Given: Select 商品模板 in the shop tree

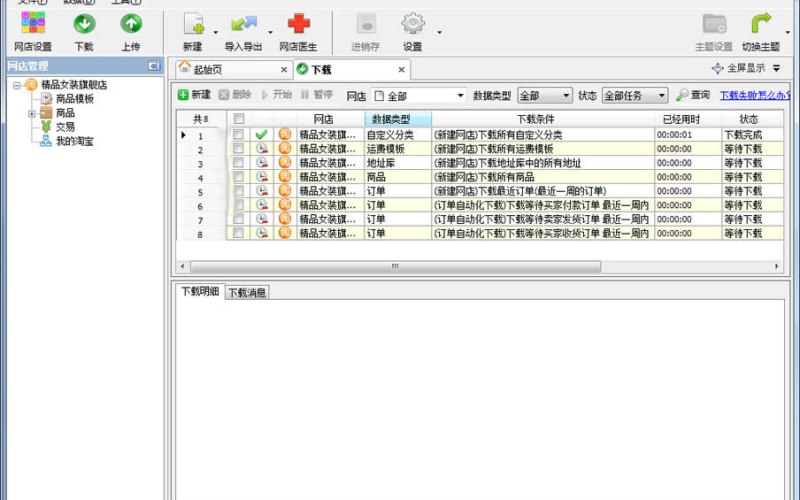Looking at the screenshot, I should tap(74, 99).
